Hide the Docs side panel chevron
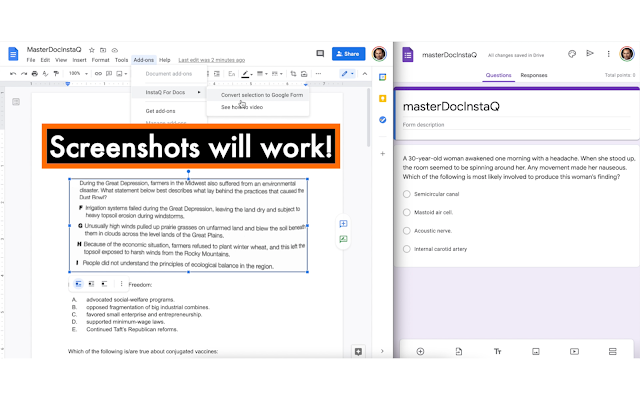This screenshot has height=400, width=640. tap(382, 351)
